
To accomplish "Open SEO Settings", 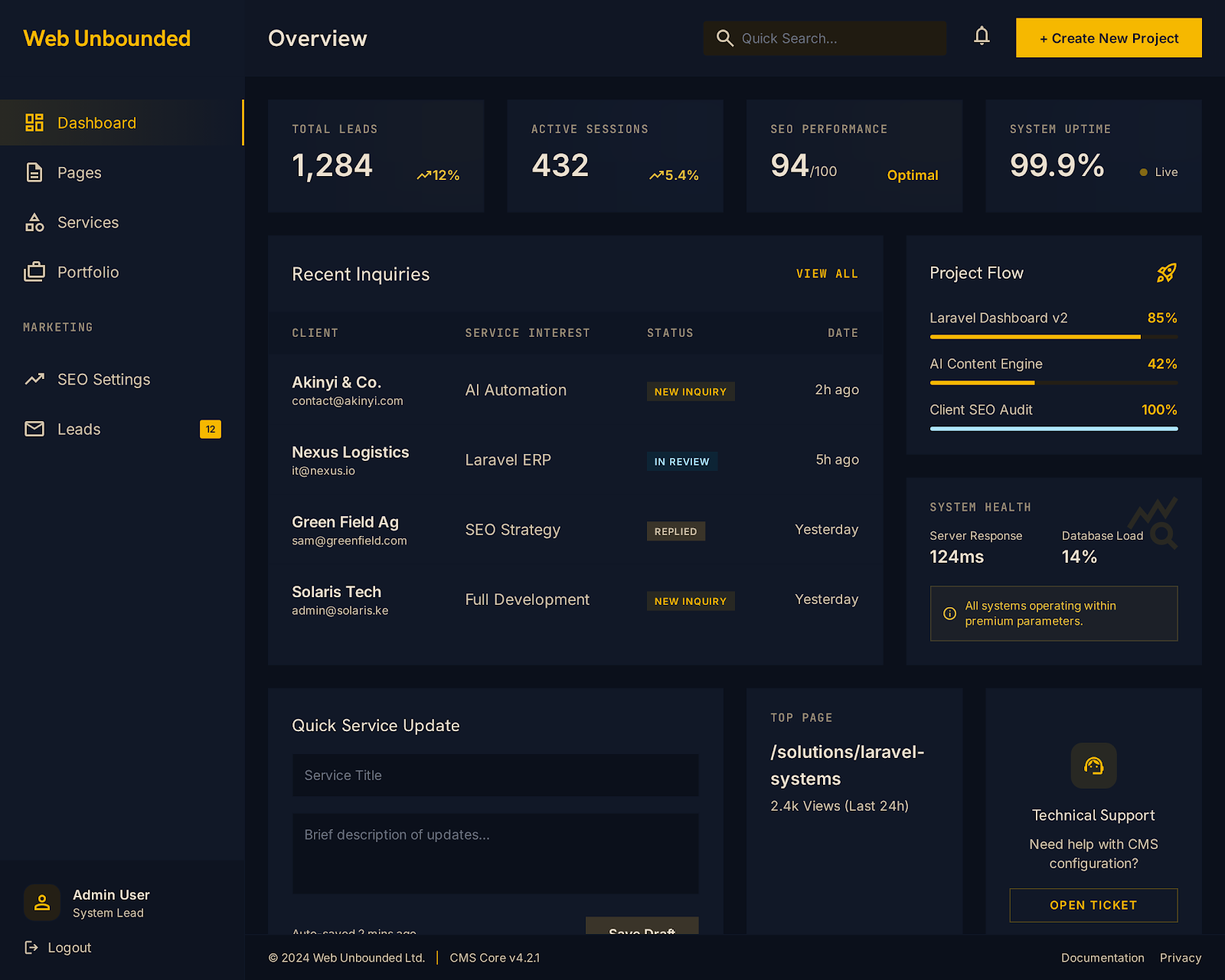I will pos(122,379).
